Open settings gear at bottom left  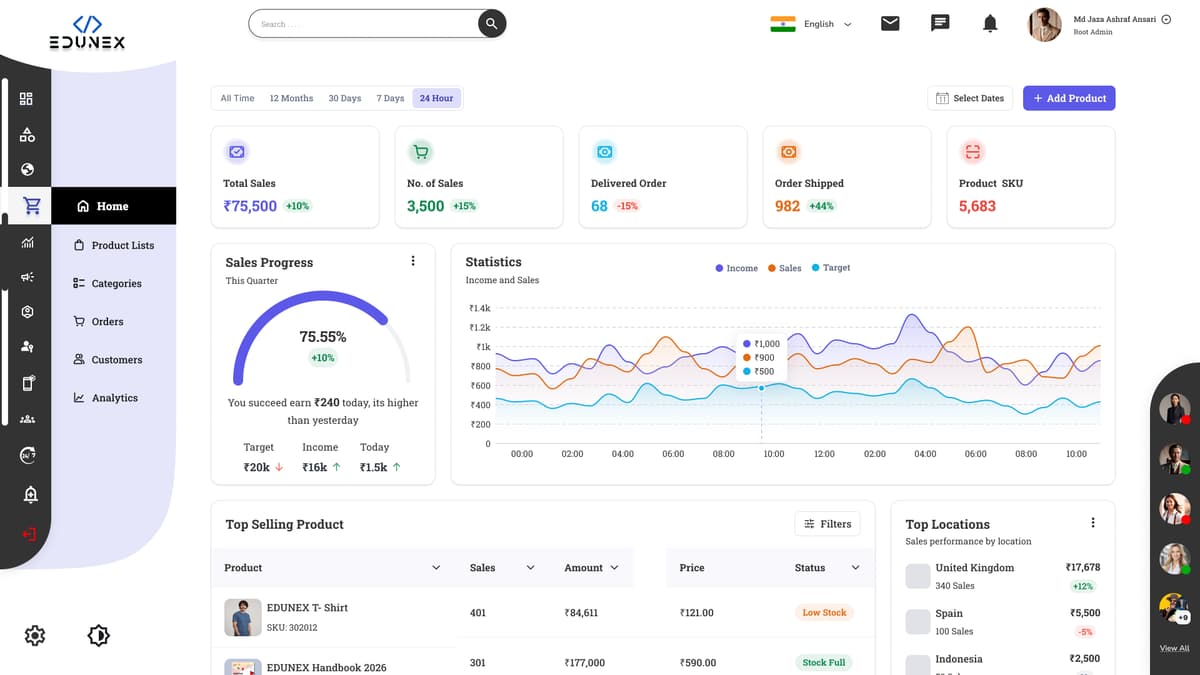tap(35, 635)
